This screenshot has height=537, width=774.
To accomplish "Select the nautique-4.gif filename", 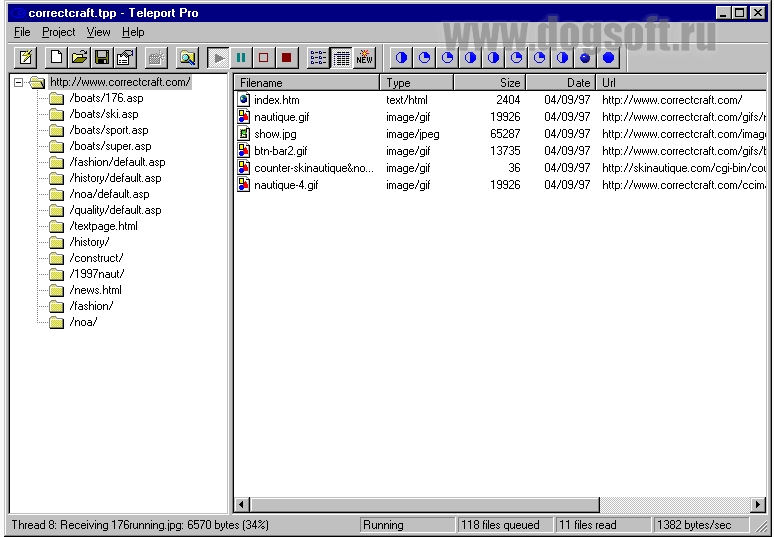I will 286,185.
